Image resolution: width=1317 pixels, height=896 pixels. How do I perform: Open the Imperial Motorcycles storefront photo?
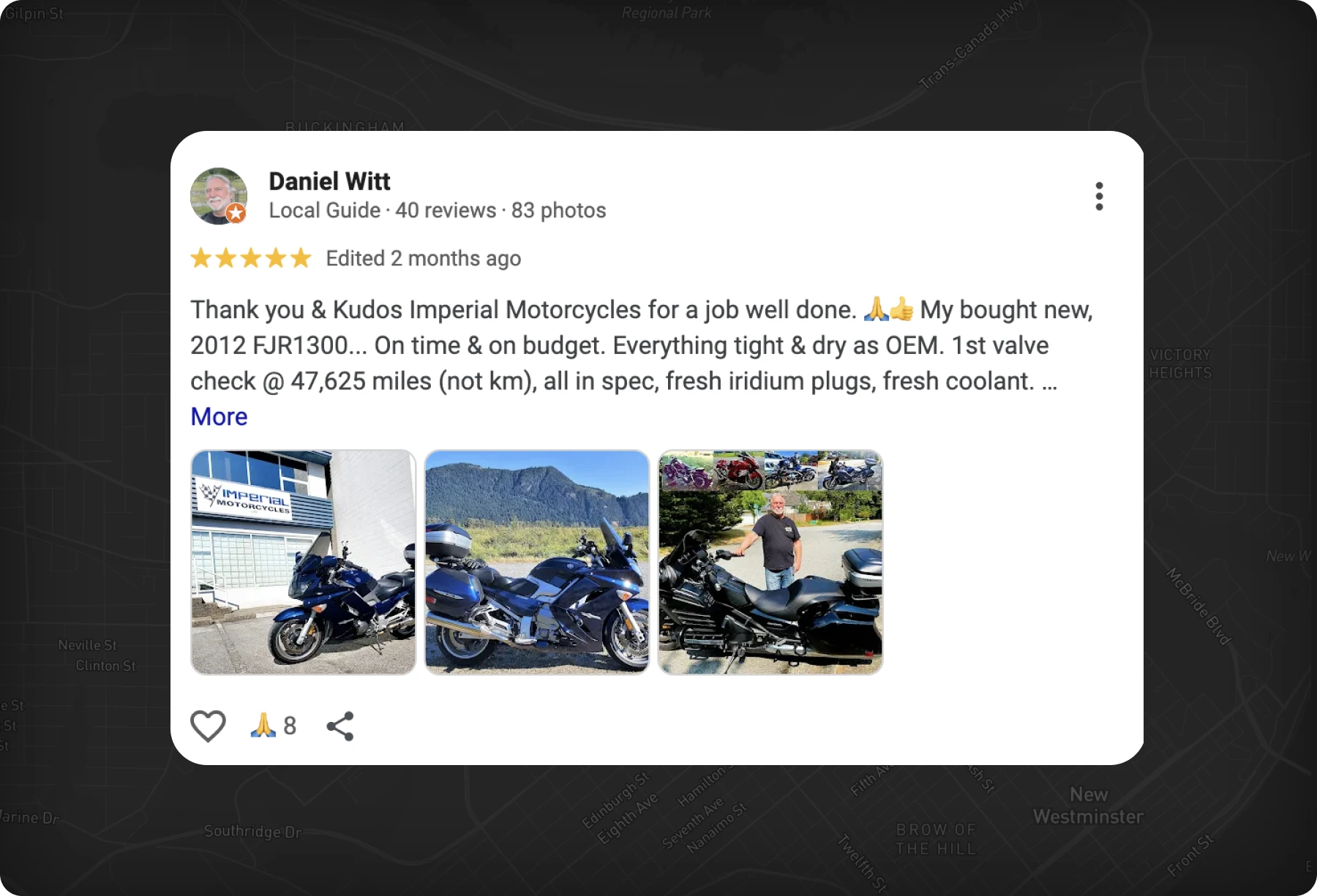pos(303,562)
